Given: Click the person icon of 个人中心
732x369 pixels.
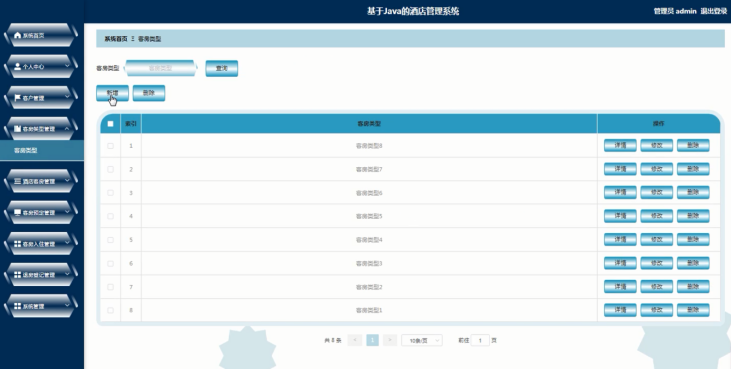Looking at the screenshot, I should (18, 67).
